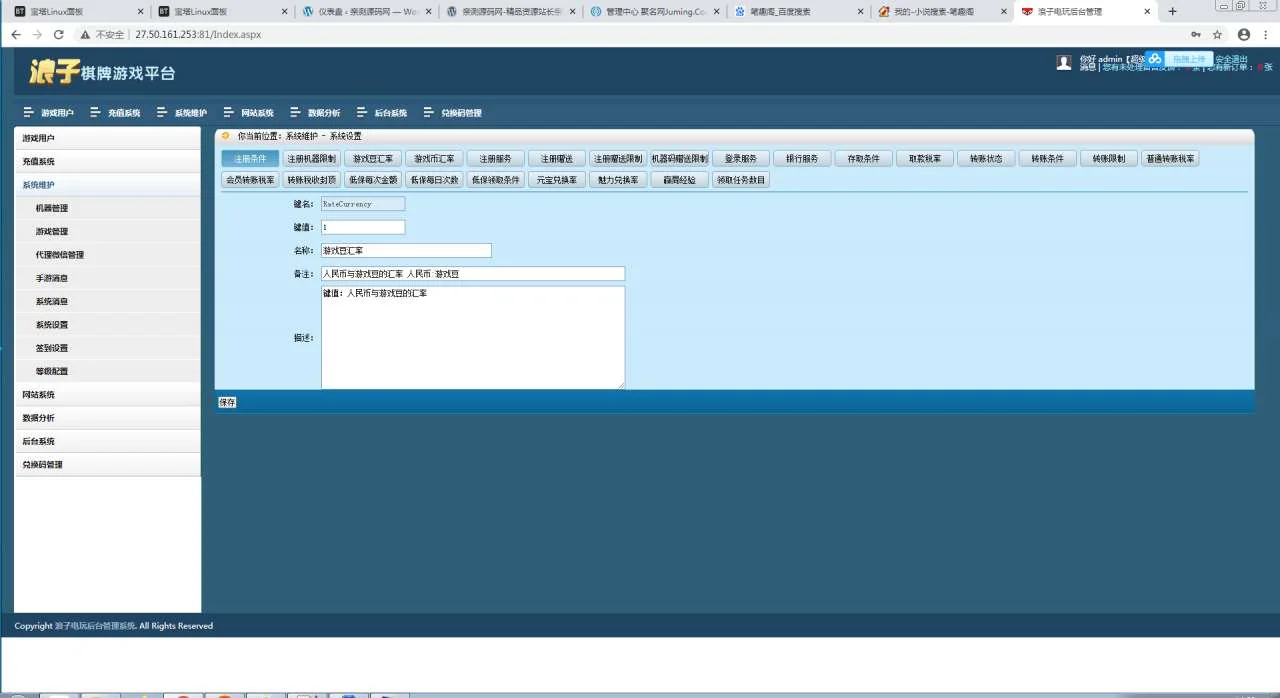Image resolution: width=1280 pixels, height=698 pixels.
Task: Click the bookmark star icon in address bar
Action: tap(1217, 34)
